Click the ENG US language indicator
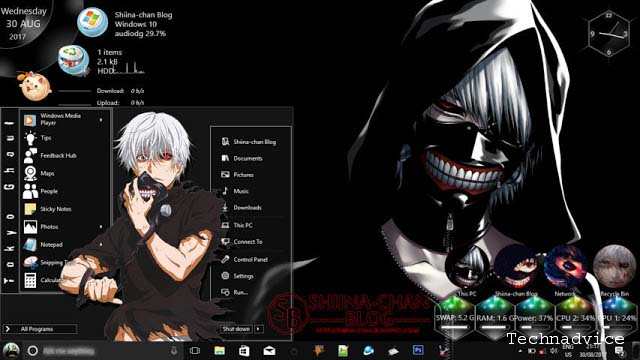Viewport: 640px width, 360px height. (568, 351)
